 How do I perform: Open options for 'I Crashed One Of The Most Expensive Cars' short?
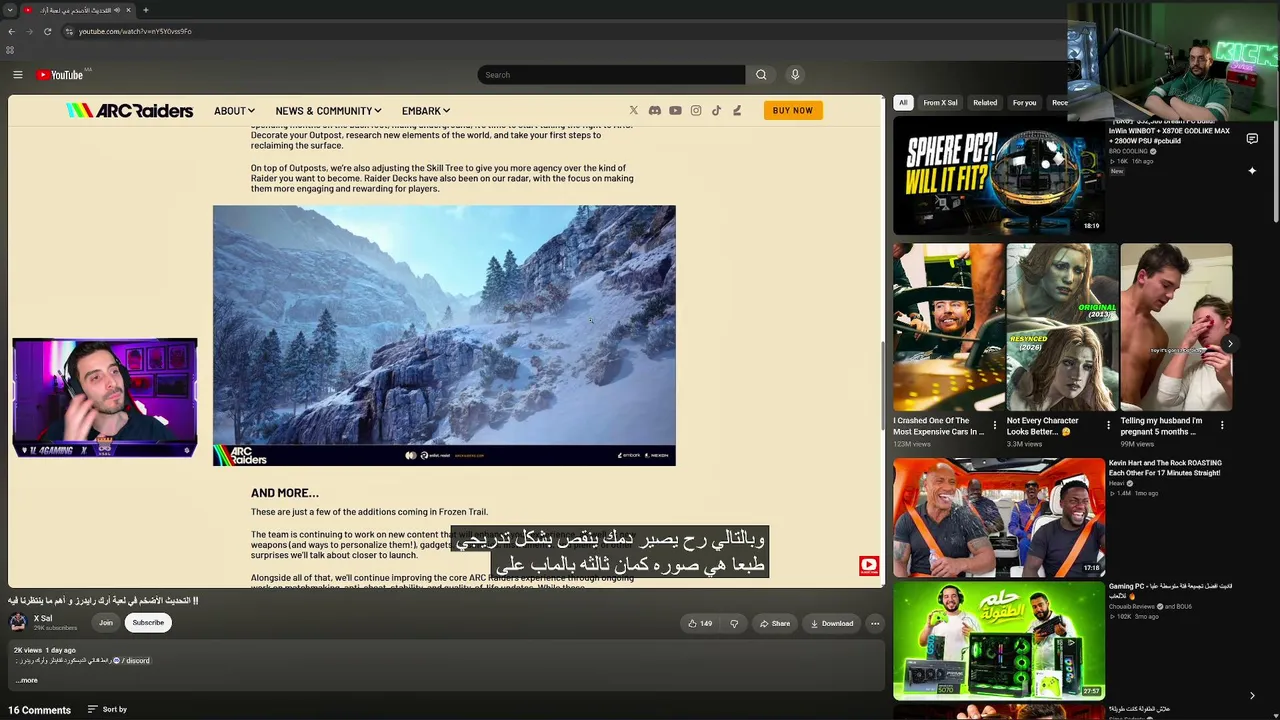click(994, 425)
